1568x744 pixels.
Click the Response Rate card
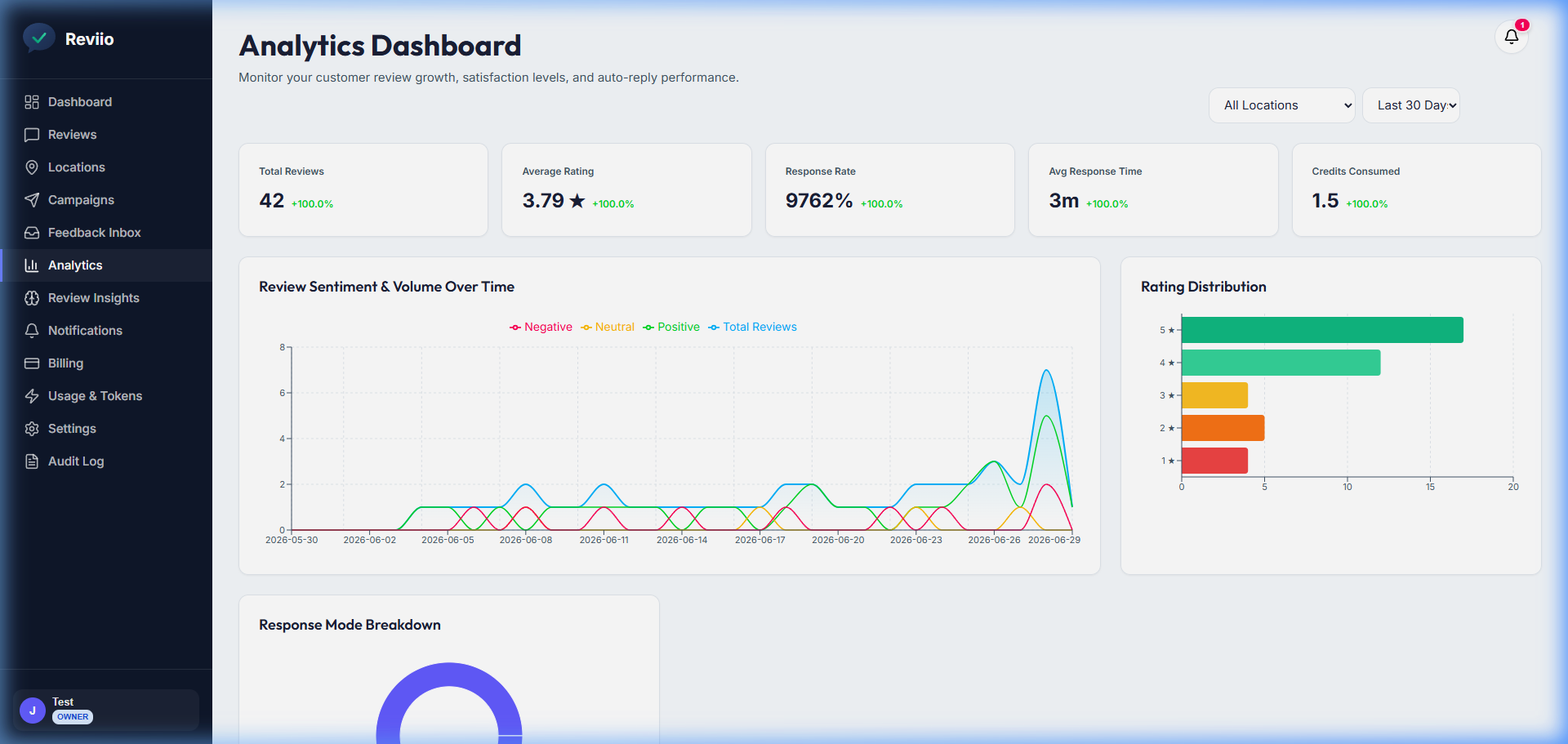(x=890, y=190)
